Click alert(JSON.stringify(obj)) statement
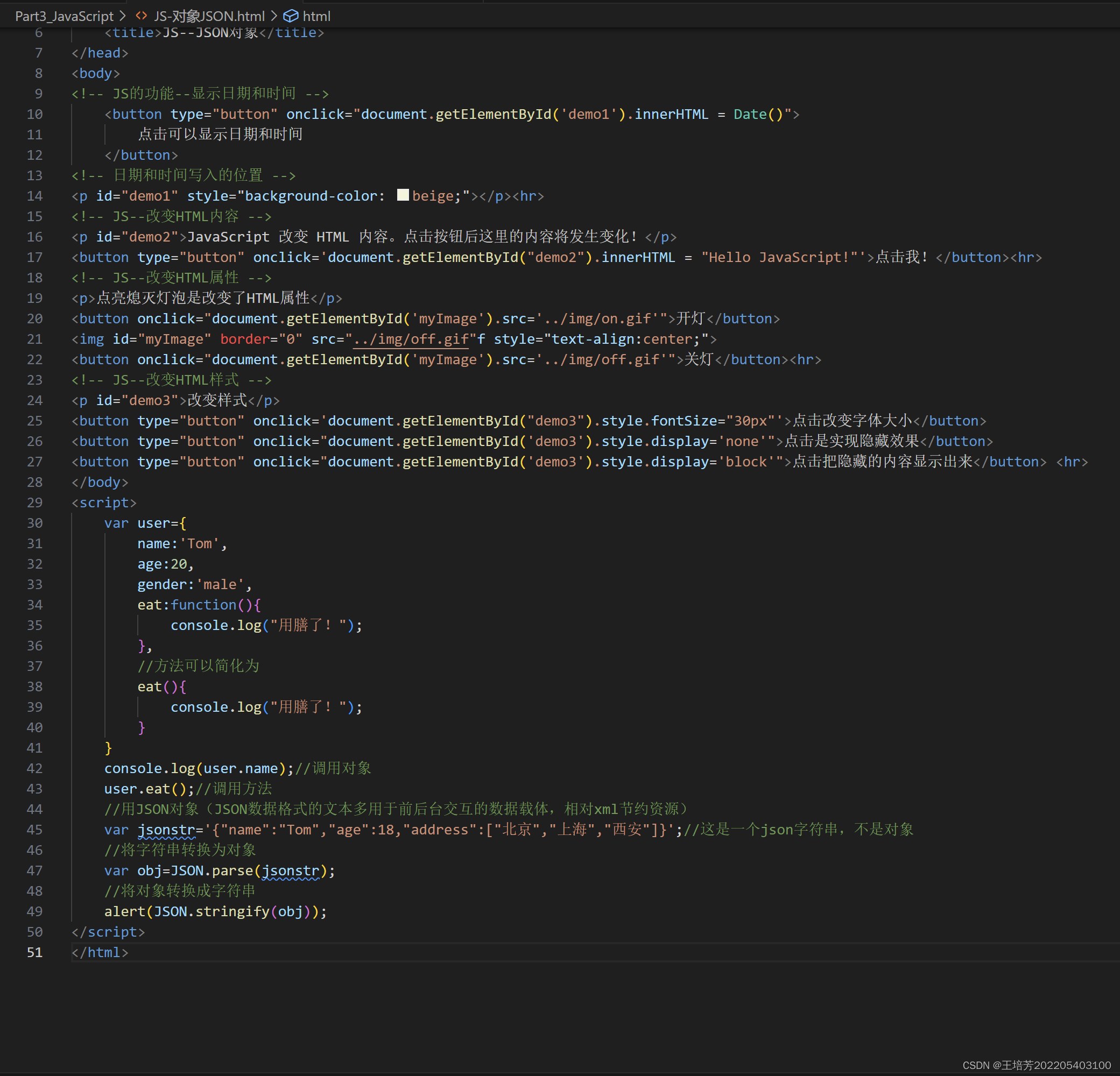The height and width of the screenshot is (1076, 1120). click(x=215, y=911)
